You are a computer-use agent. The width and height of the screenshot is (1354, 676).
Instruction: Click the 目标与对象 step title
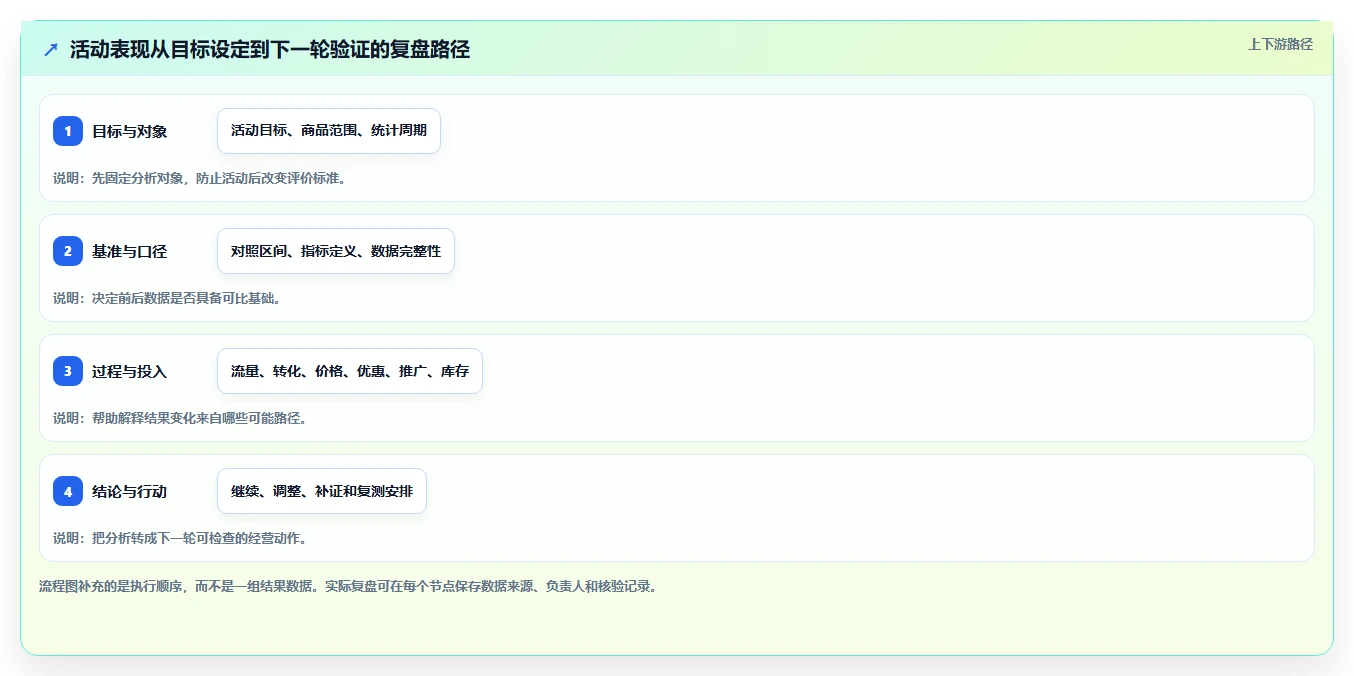(129, 131)
